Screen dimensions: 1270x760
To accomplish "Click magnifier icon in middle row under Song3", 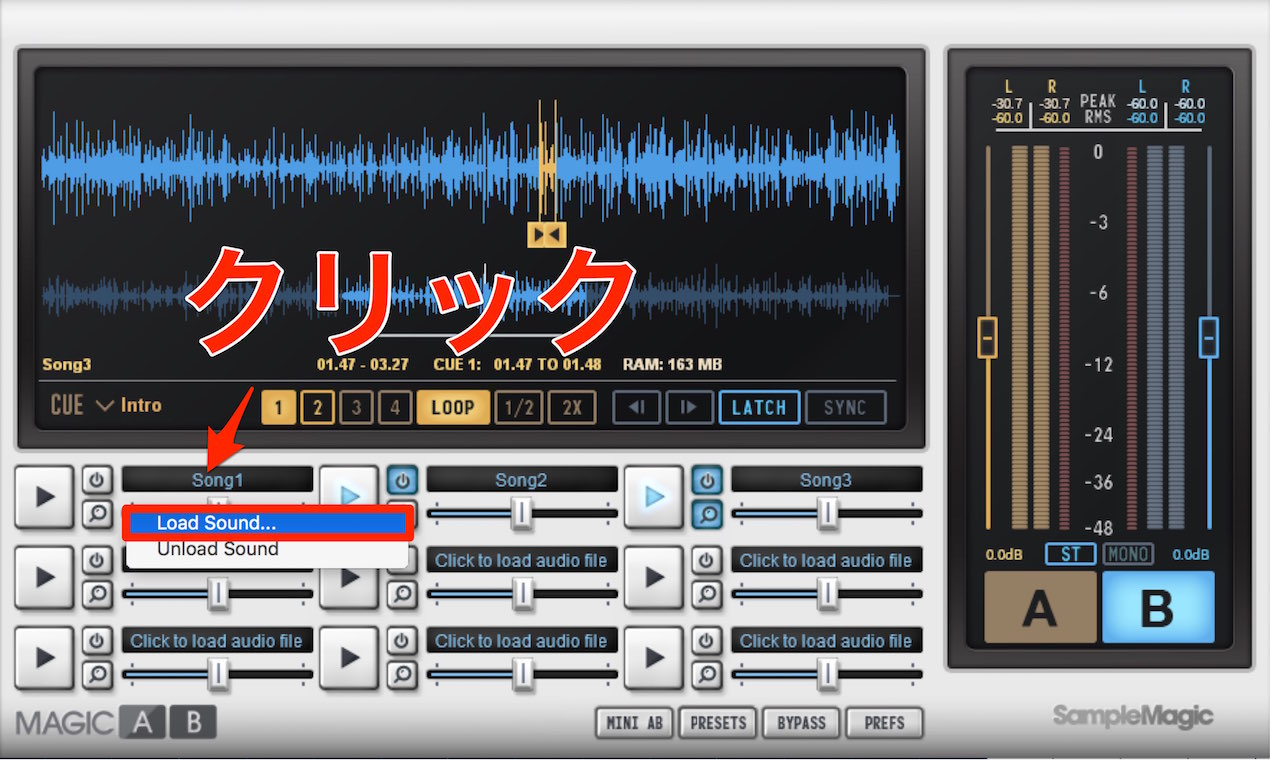I will click(707, 594).
